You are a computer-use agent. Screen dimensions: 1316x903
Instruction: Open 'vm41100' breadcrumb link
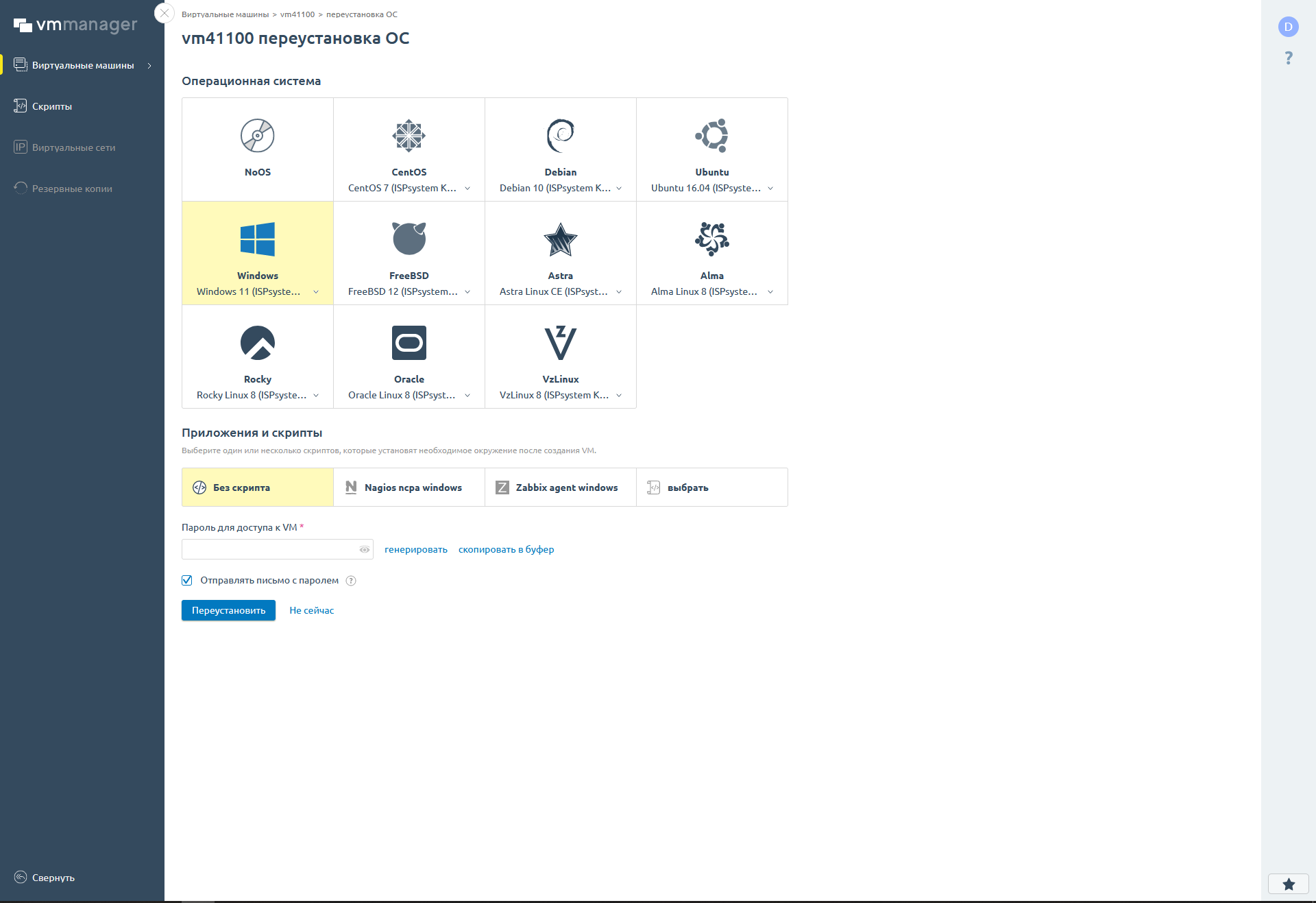pyautogui.click(x=297, y=14)
